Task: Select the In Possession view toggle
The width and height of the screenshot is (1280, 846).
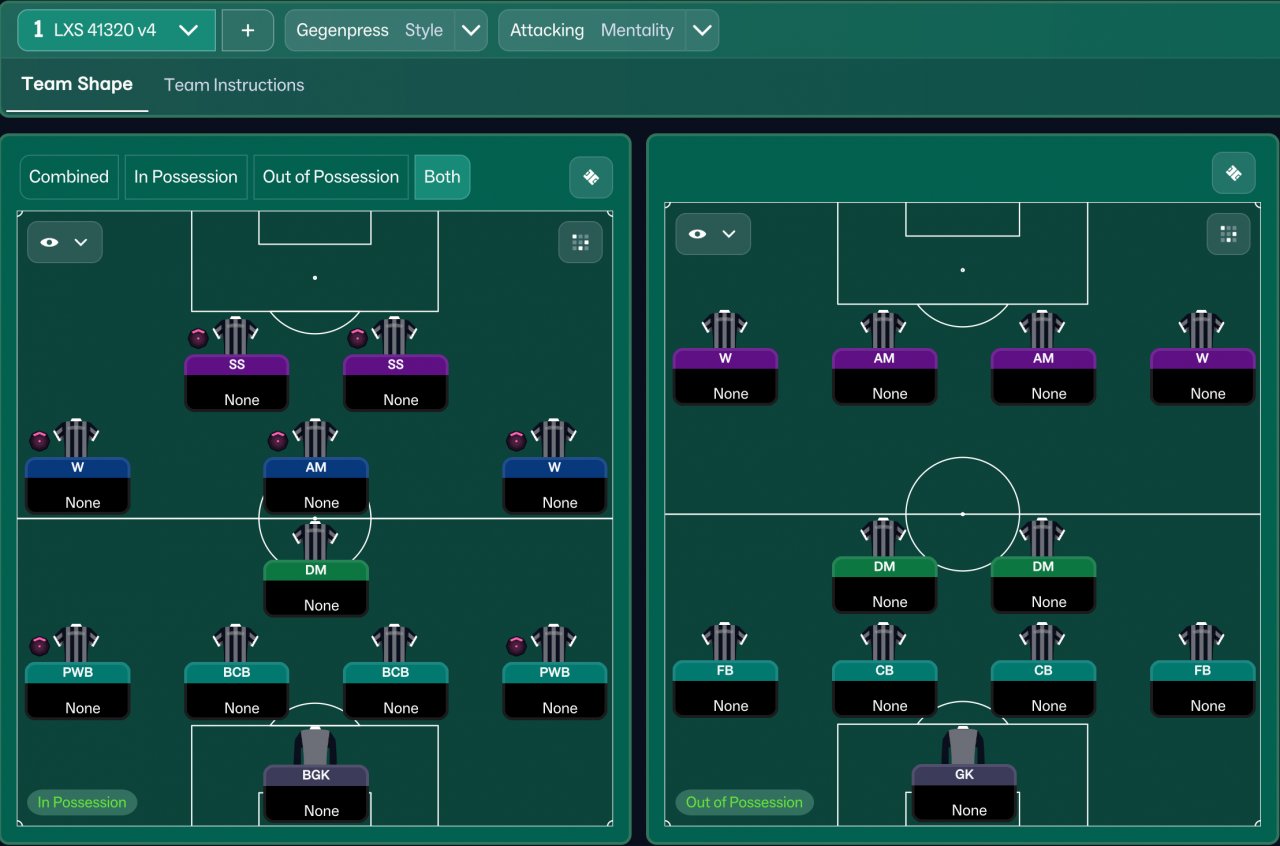Action: 186,177
